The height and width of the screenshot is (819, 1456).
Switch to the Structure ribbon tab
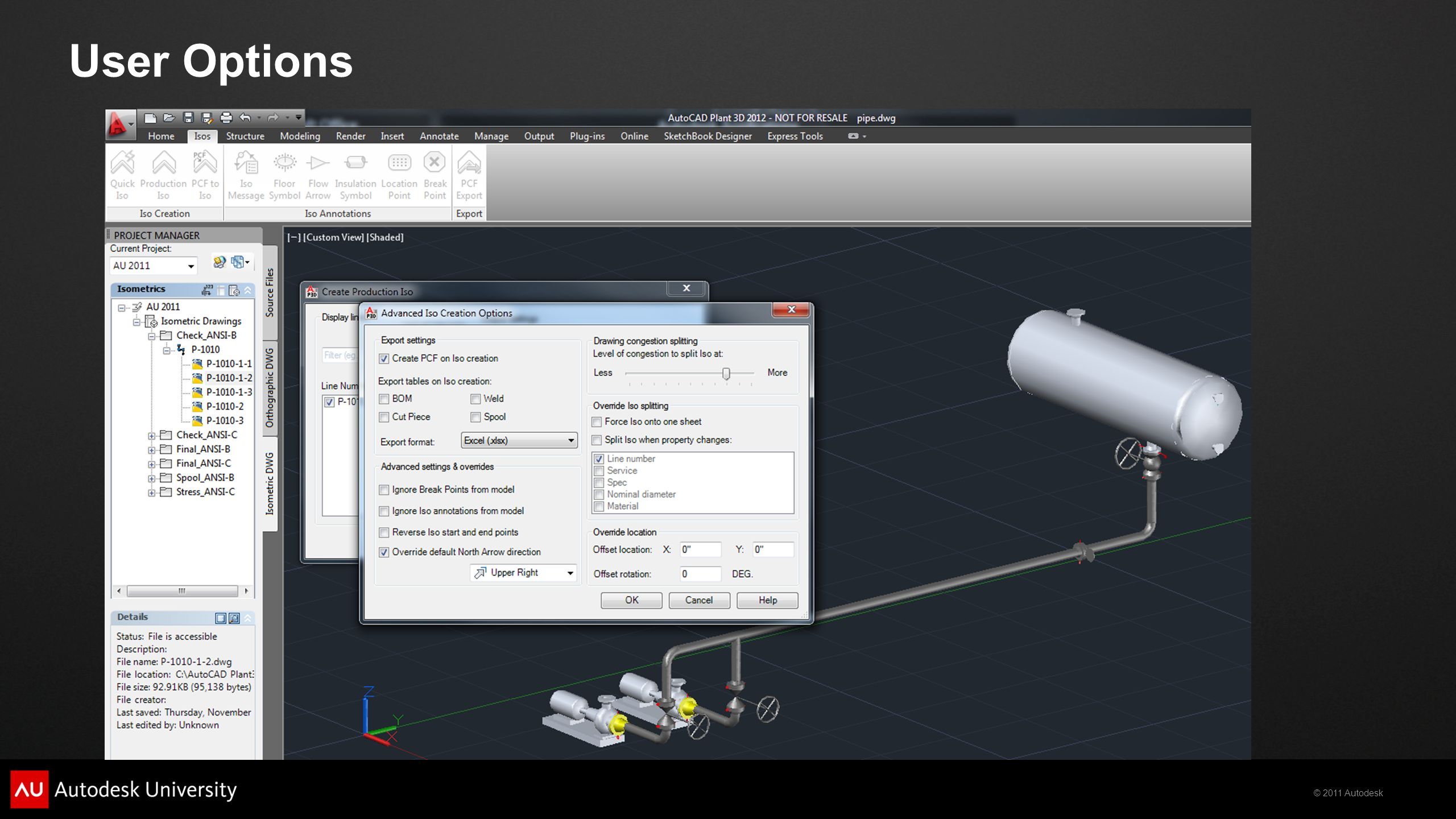tap(245, 136)
